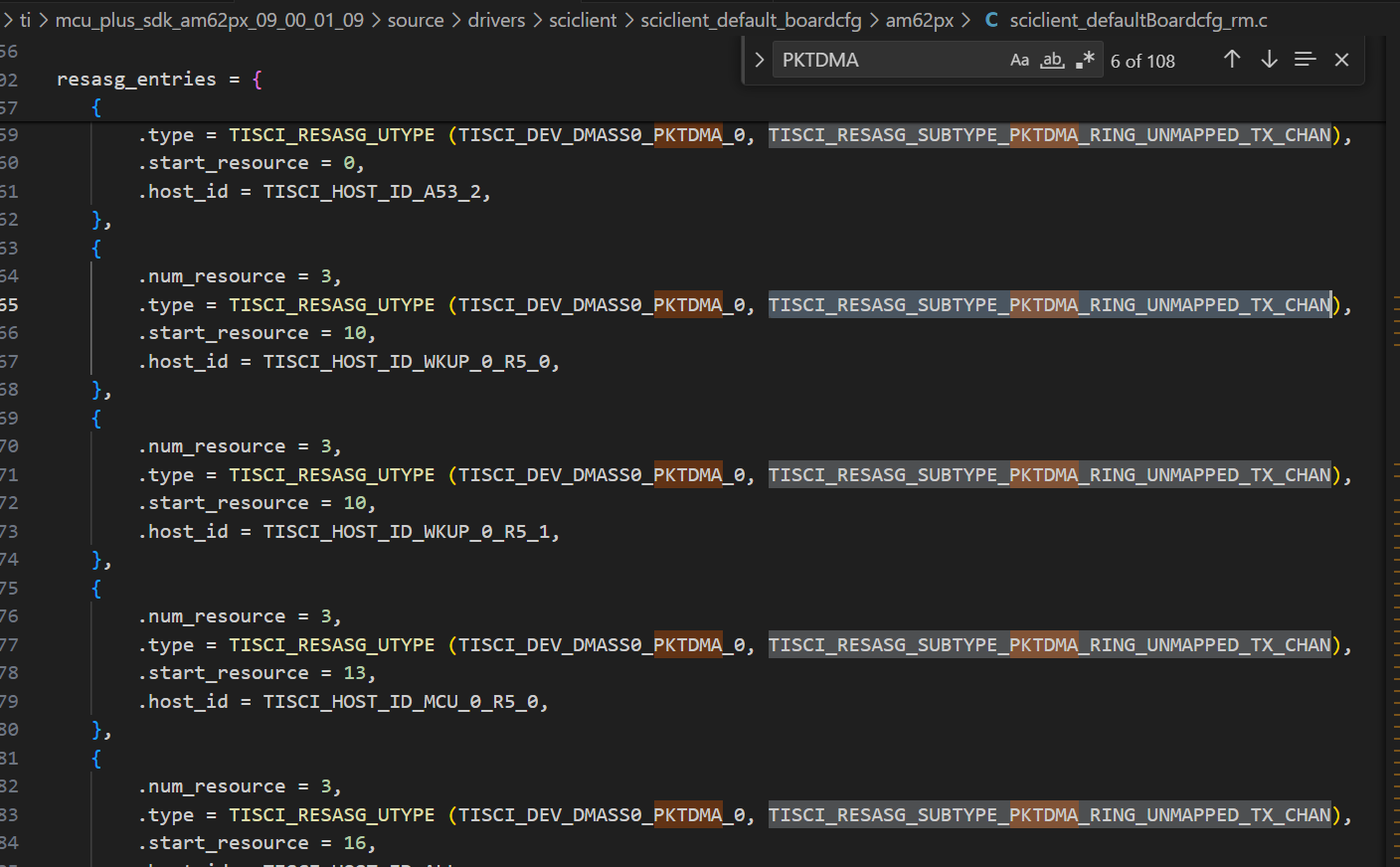This screenshot has width=1400, height=867.
Task: Open the drivers breadcrumb dropdown
Action: pyautogui.click(x=496, y=19)
